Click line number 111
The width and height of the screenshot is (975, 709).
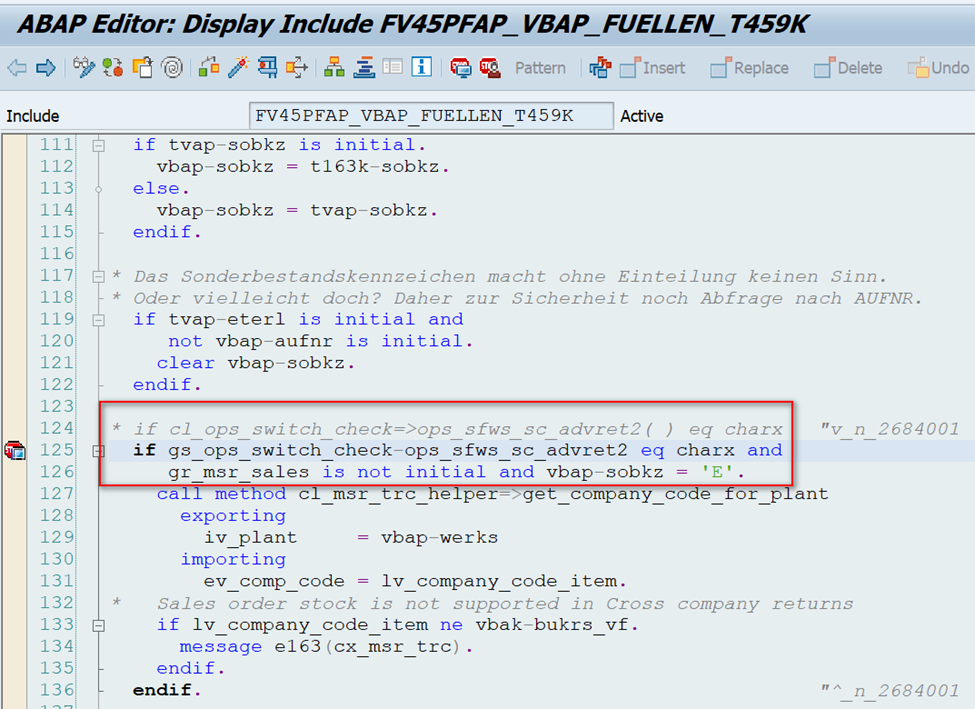click(57, 145)
